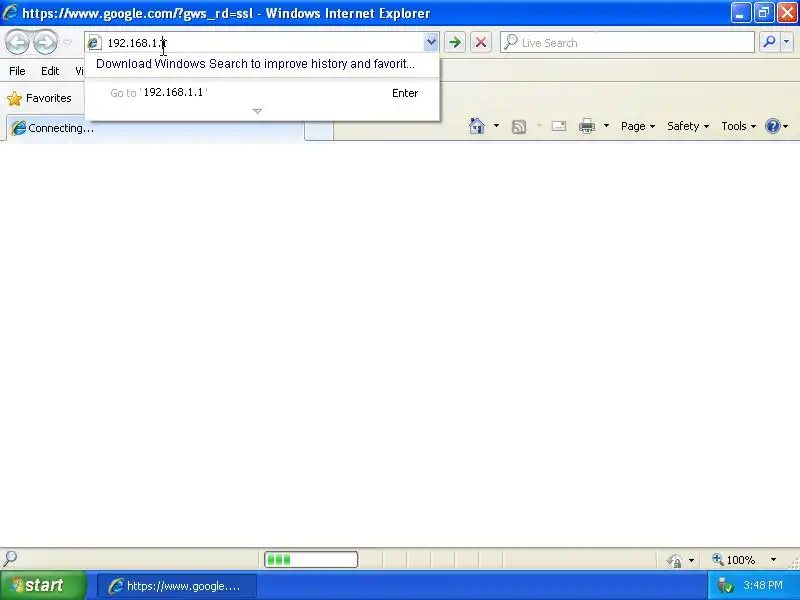Click the Home page icon
800x600 pixels.
477,126
